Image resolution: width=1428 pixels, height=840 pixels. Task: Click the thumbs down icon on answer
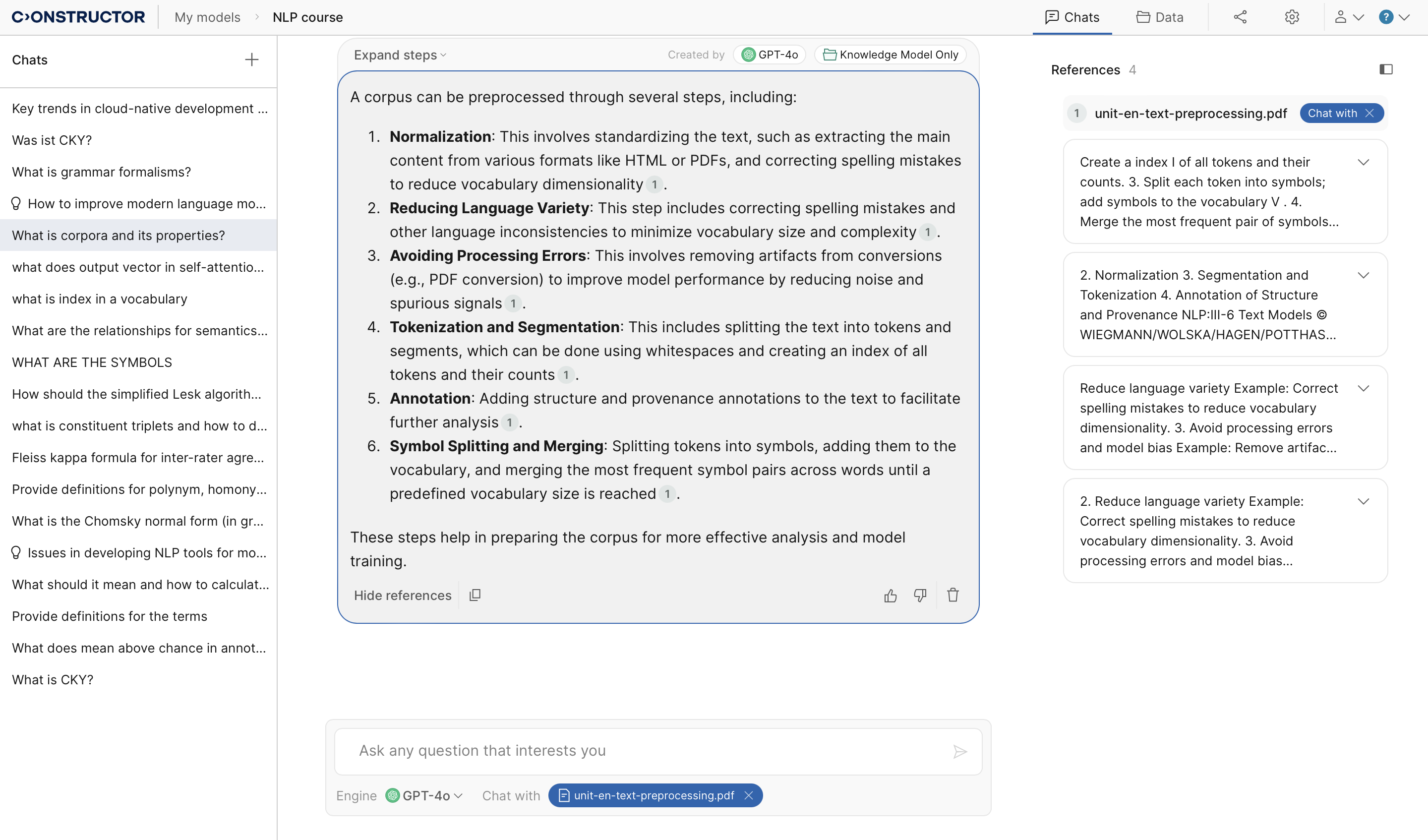coord(920,595)
